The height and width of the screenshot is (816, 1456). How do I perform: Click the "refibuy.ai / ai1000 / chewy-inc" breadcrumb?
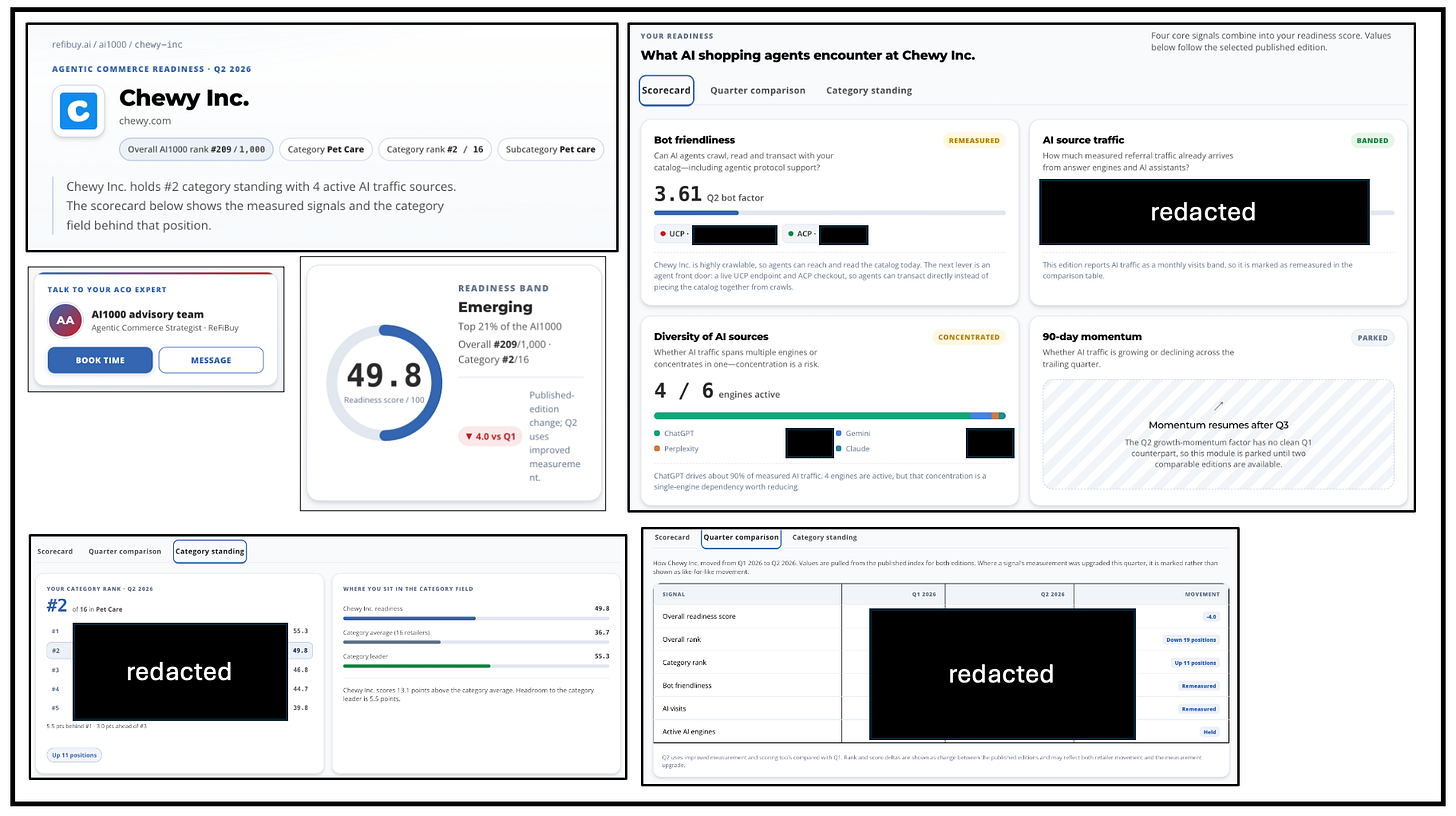tap(117, 45)
